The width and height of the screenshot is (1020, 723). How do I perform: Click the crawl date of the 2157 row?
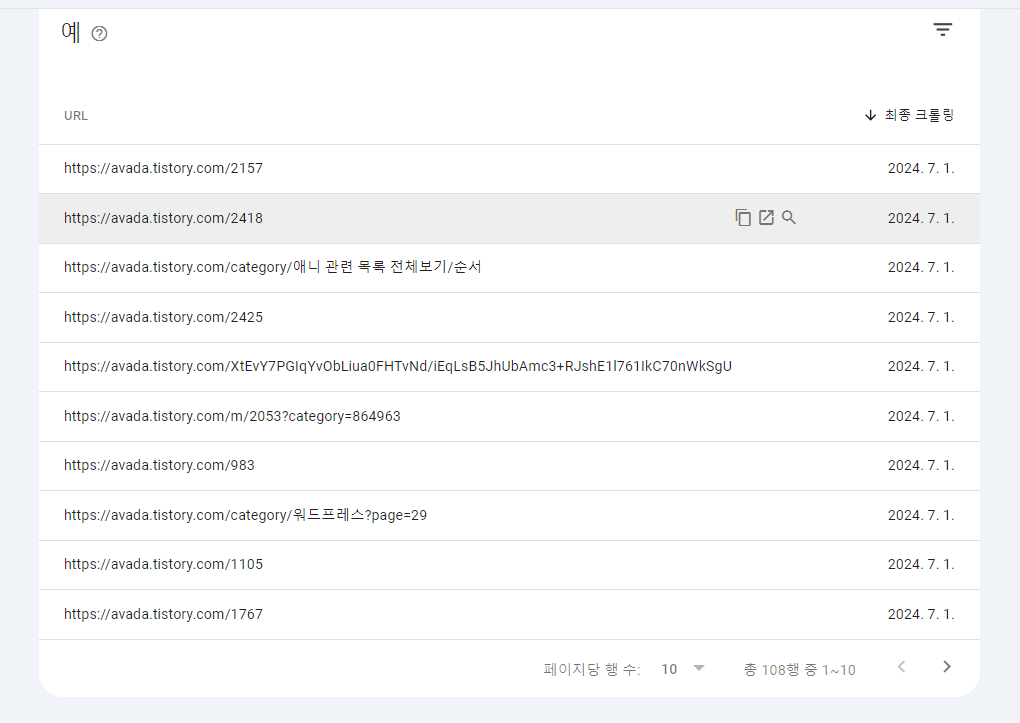(x=921, y=169)
